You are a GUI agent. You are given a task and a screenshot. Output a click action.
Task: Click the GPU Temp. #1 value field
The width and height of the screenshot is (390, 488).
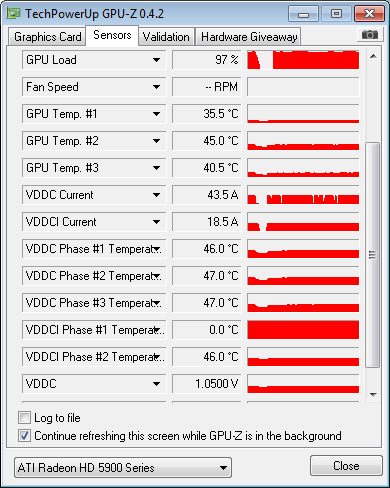[x=207, y=114]
